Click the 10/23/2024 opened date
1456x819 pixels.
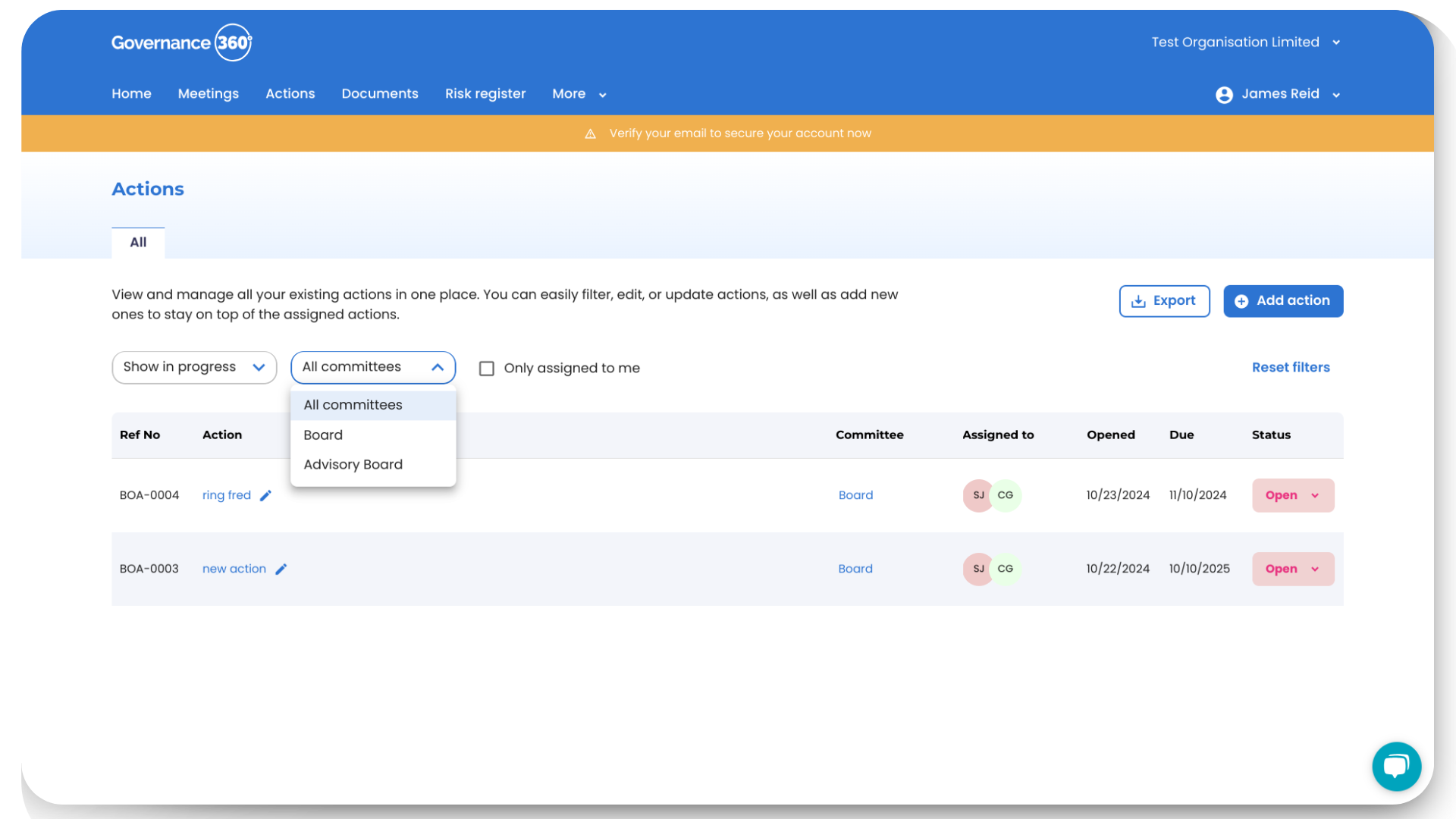pyautogui.click(x=1118, y=495)
